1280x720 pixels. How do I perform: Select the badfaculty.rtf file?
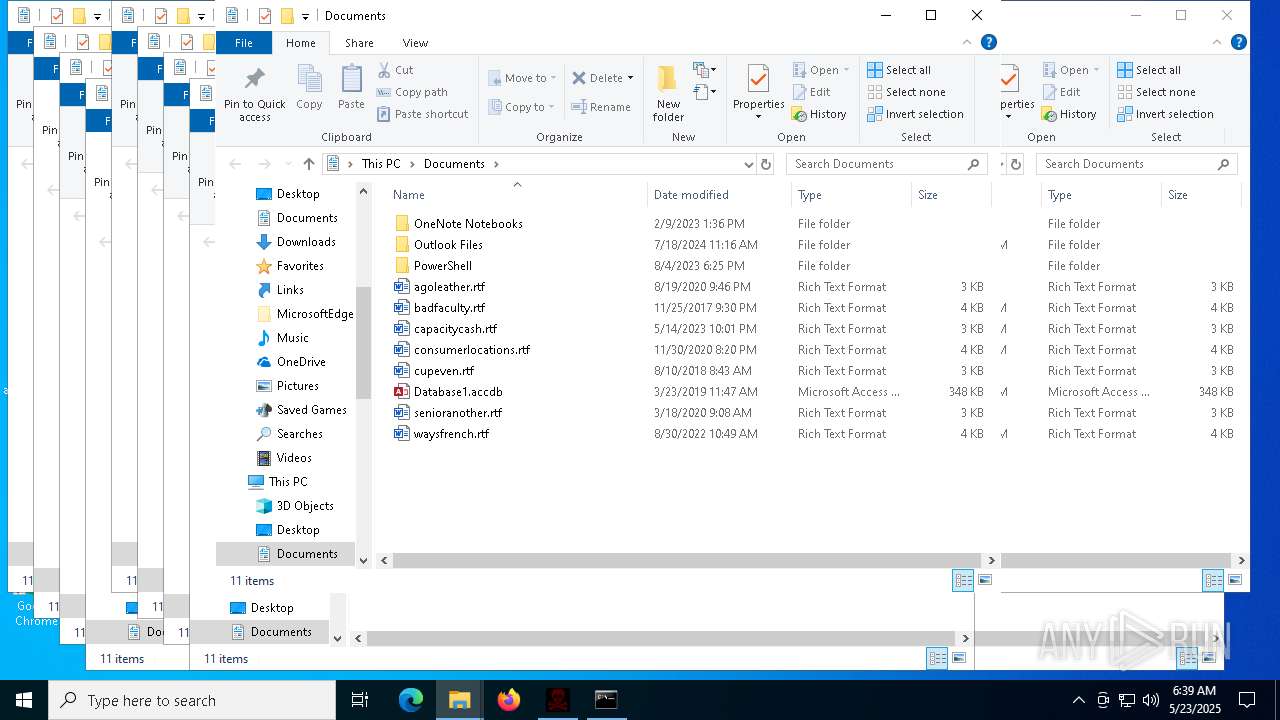(449, 308)
